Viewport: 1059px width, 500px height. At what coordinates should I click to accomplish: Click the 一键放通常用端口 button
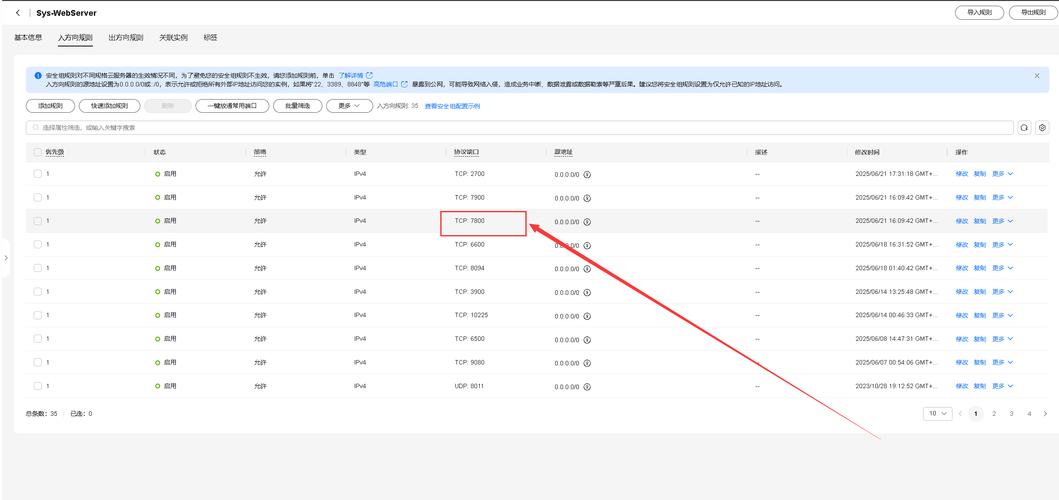click(232, 106)
